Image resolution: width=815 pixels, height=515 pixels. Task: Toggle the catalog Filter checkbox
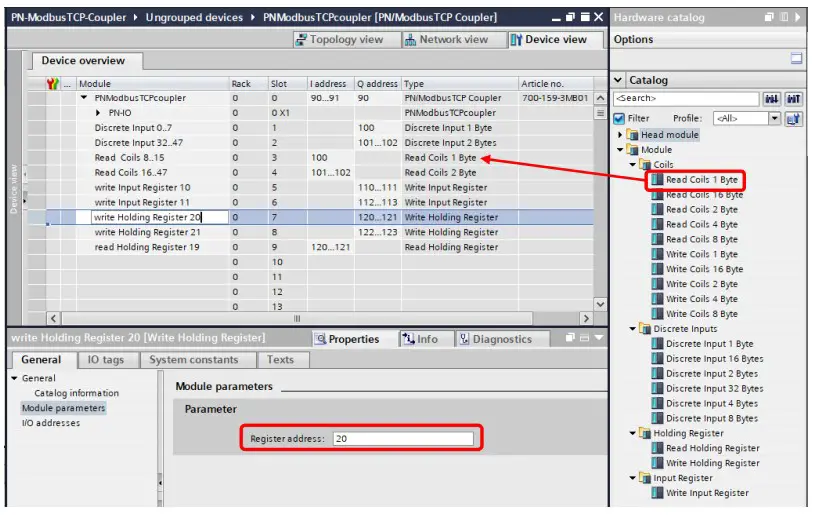[619, 118]
